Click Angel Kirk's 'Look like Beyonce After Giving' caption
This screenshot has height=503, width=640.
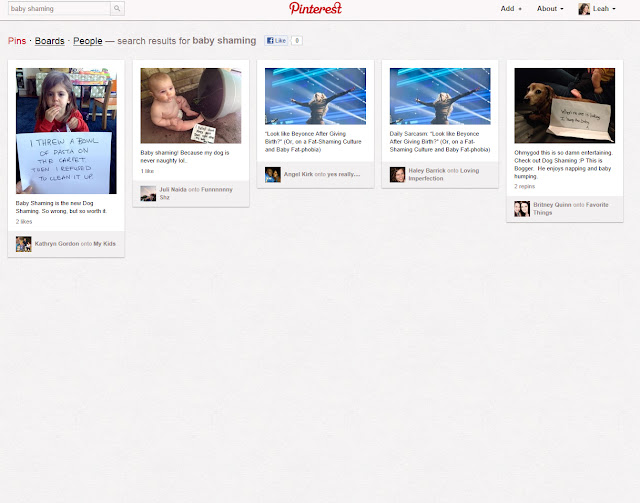(313, 142)
